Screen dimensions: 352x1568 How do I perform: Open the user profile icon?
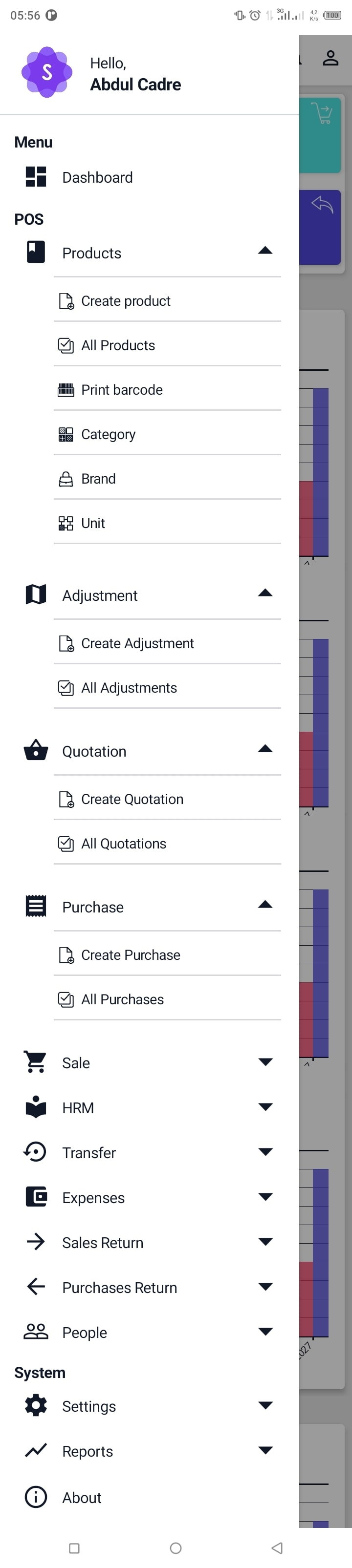tap(330, 59)
